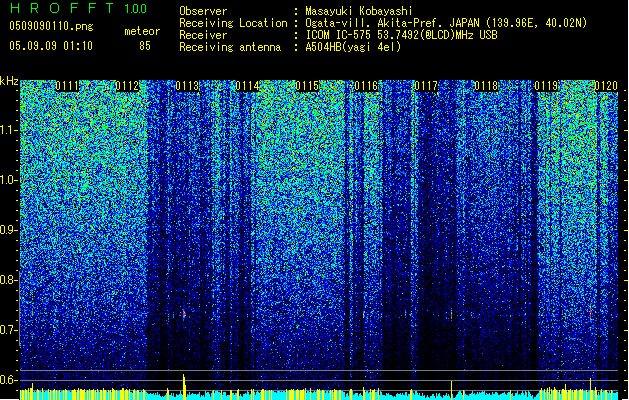Image resolution: width=629 pixels, height=400 pixels.
Task: Click the meteor label
Action: point(142,31)
